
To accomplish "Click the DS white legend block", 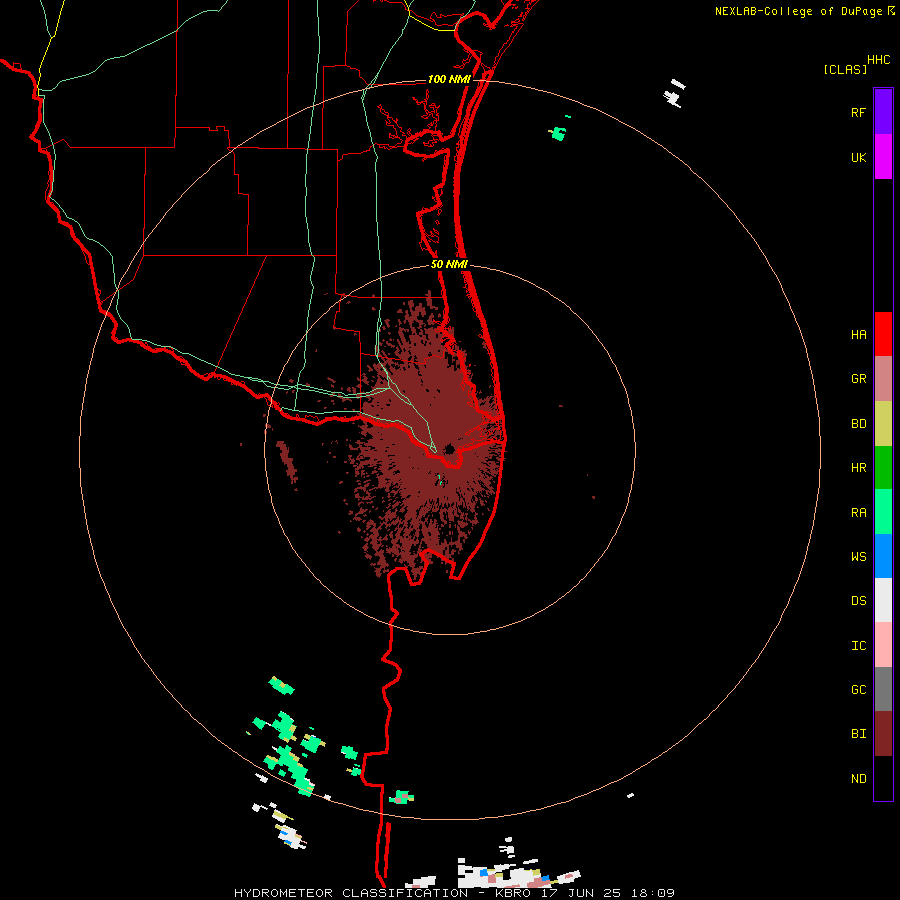I will point(883,600).
